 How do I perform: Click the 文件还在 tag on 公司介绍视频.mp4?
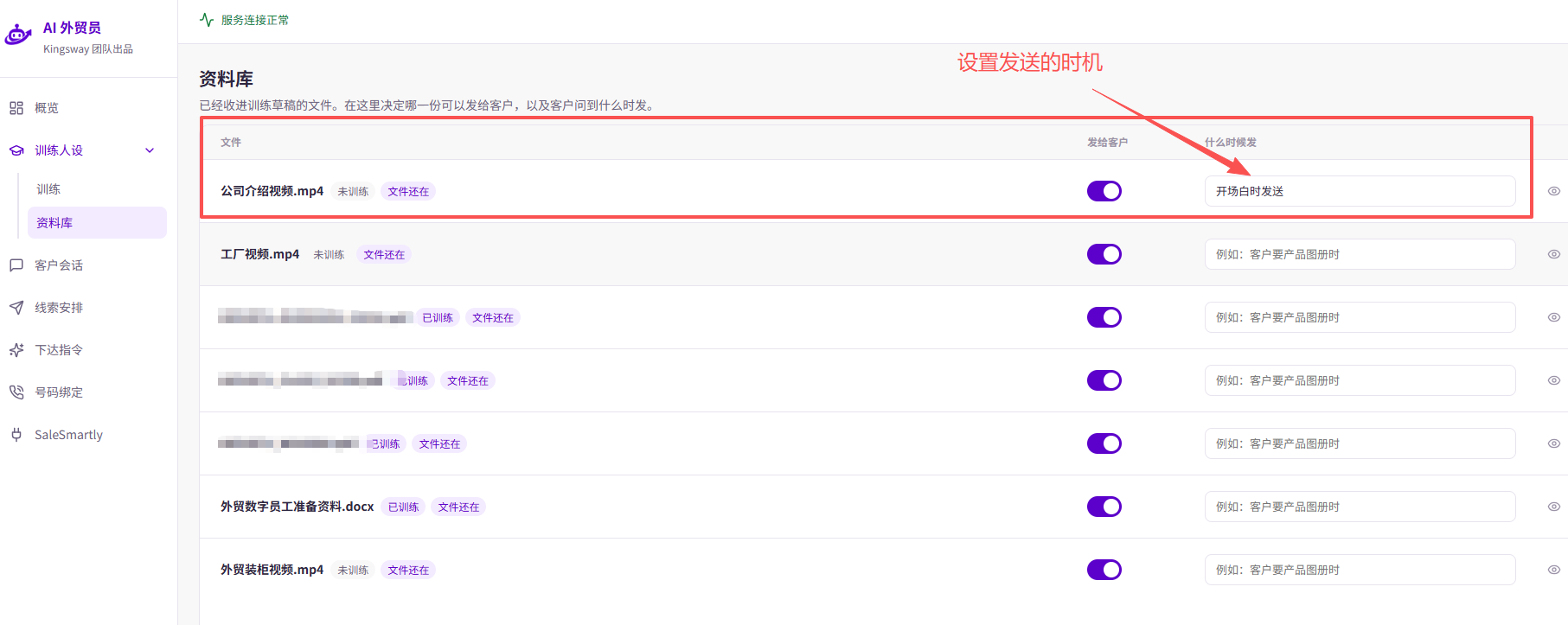[408, 192]
